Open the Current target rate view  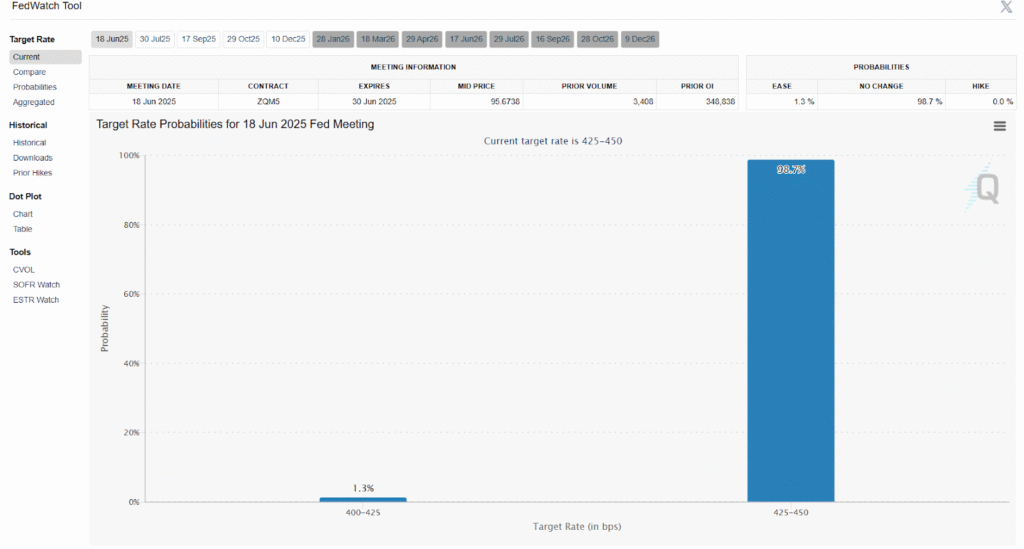45,57
